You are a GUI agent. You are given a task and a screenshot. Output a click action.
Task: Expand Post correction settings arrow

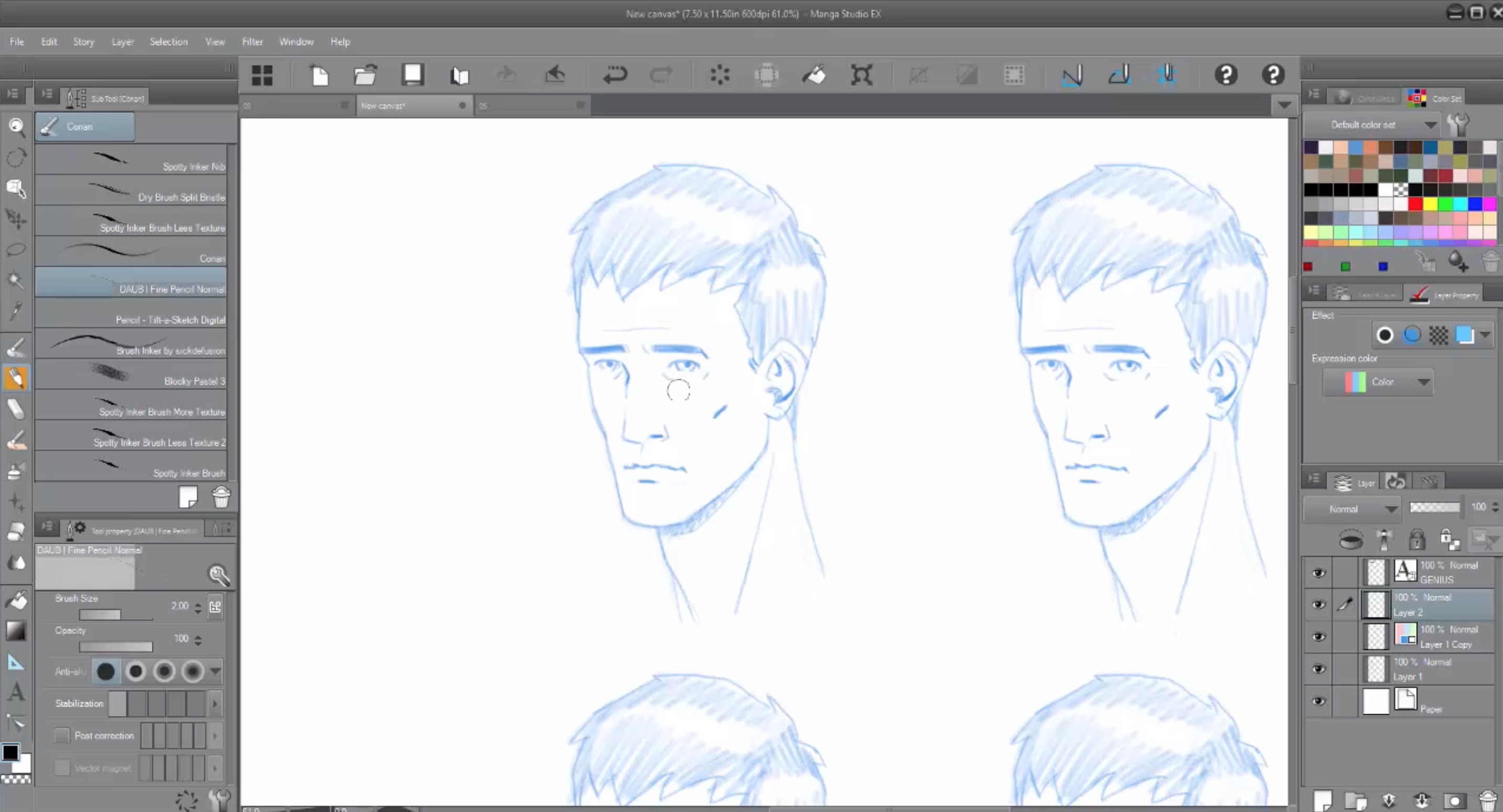(x=215, y=736)
